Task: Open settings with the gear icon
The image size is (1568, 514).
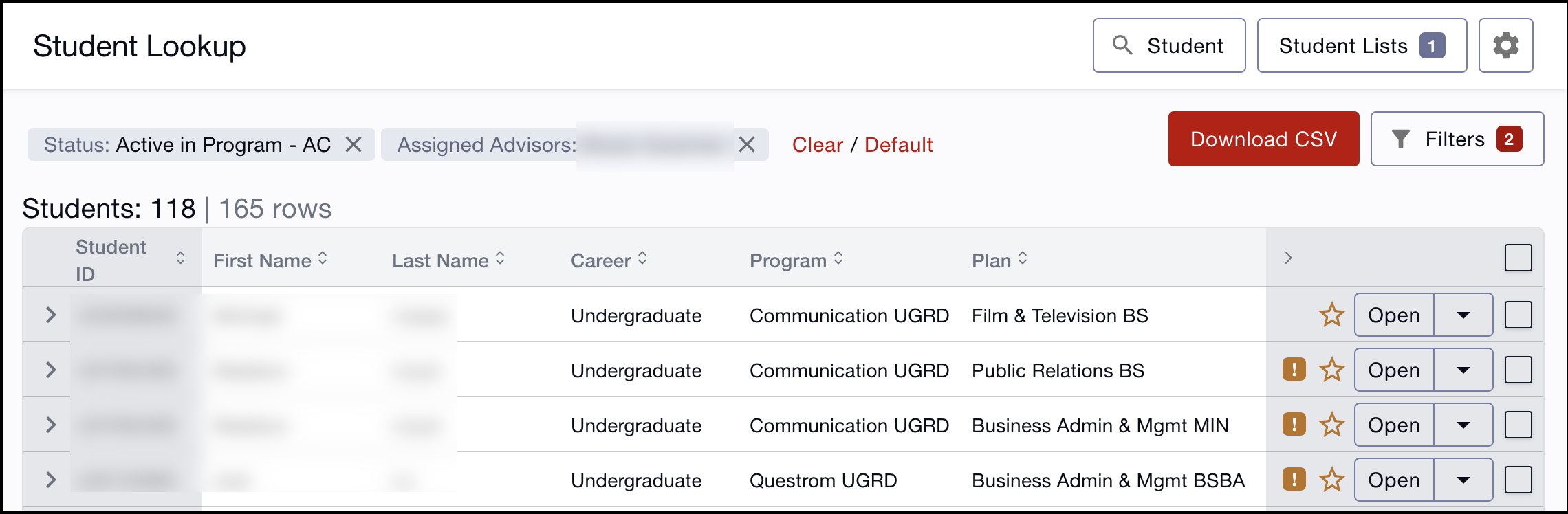Action: (x=1505, y=45)
